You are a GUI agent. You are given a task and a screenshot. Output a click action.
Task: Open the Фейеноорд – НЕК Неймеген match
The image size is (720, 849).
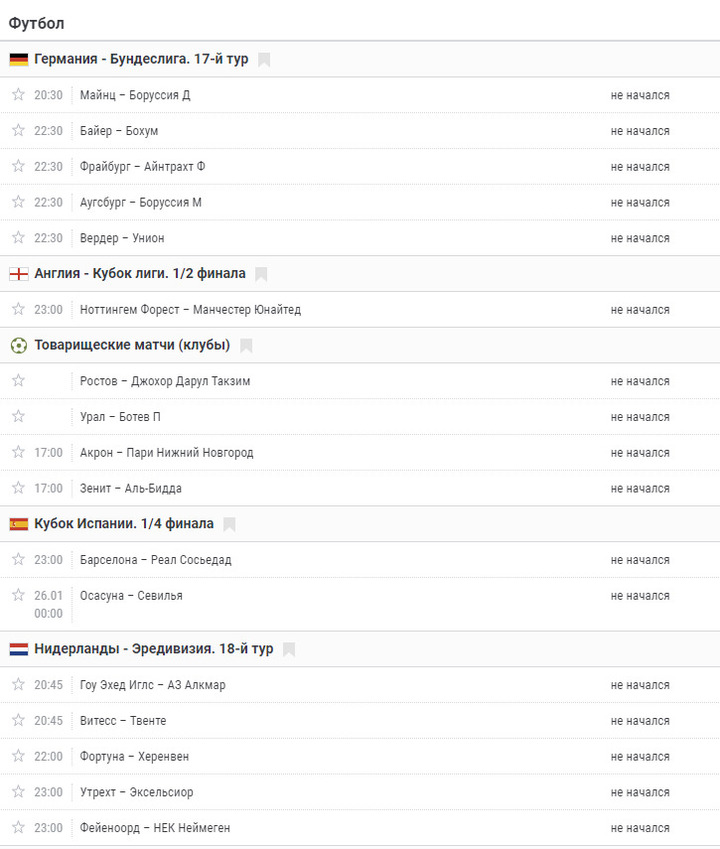[155, 828]
